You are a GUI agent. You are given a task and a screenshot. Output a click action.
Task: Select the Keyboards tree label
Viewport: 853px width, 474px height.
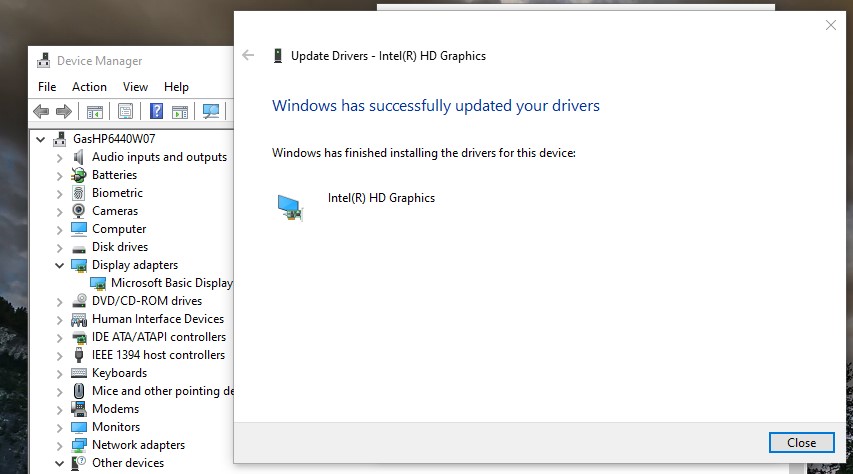tap(119, 373)
